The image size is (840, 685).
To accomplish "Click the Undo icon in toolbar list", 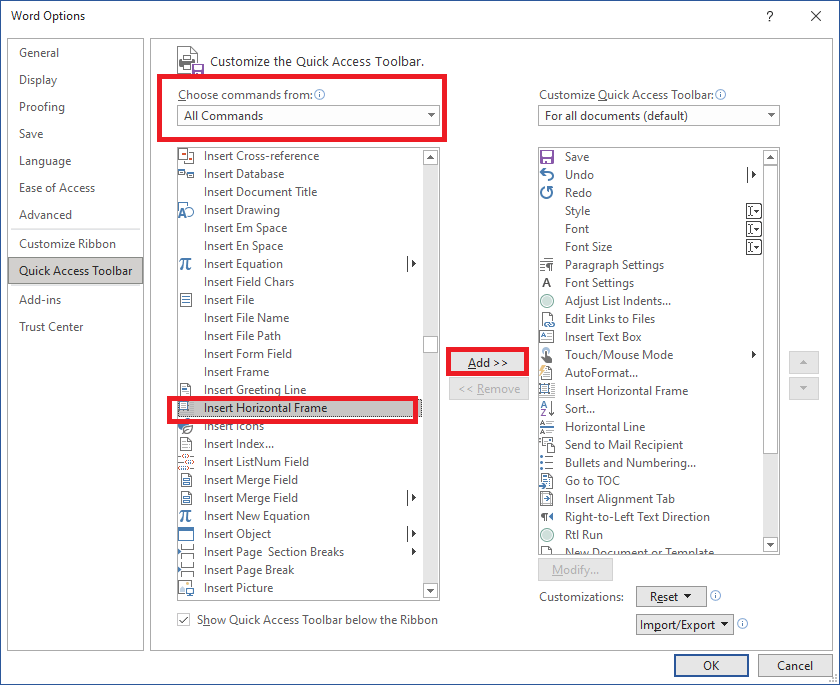I will (546, 175).
